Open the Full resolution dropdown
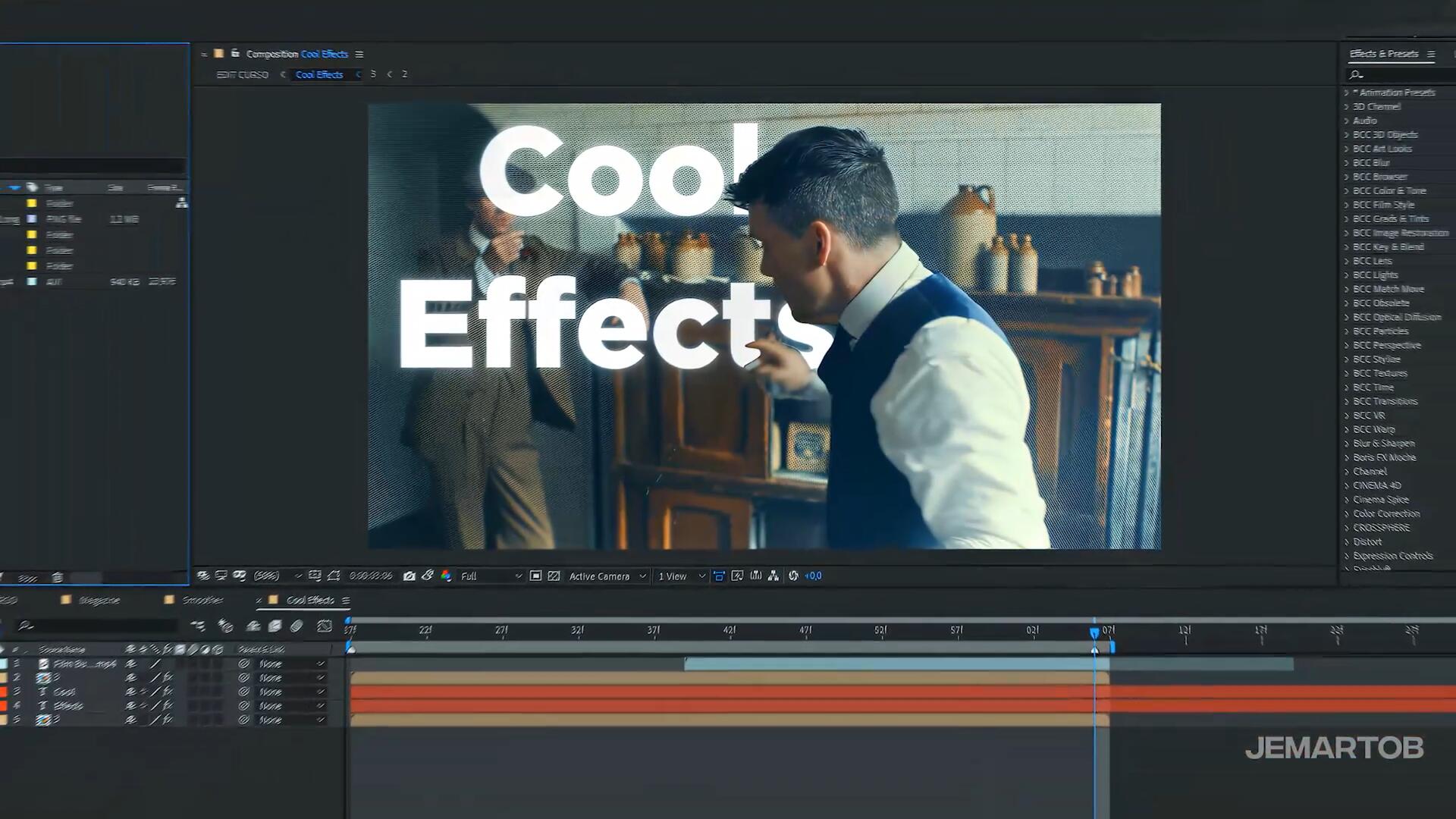 point(491,576)
